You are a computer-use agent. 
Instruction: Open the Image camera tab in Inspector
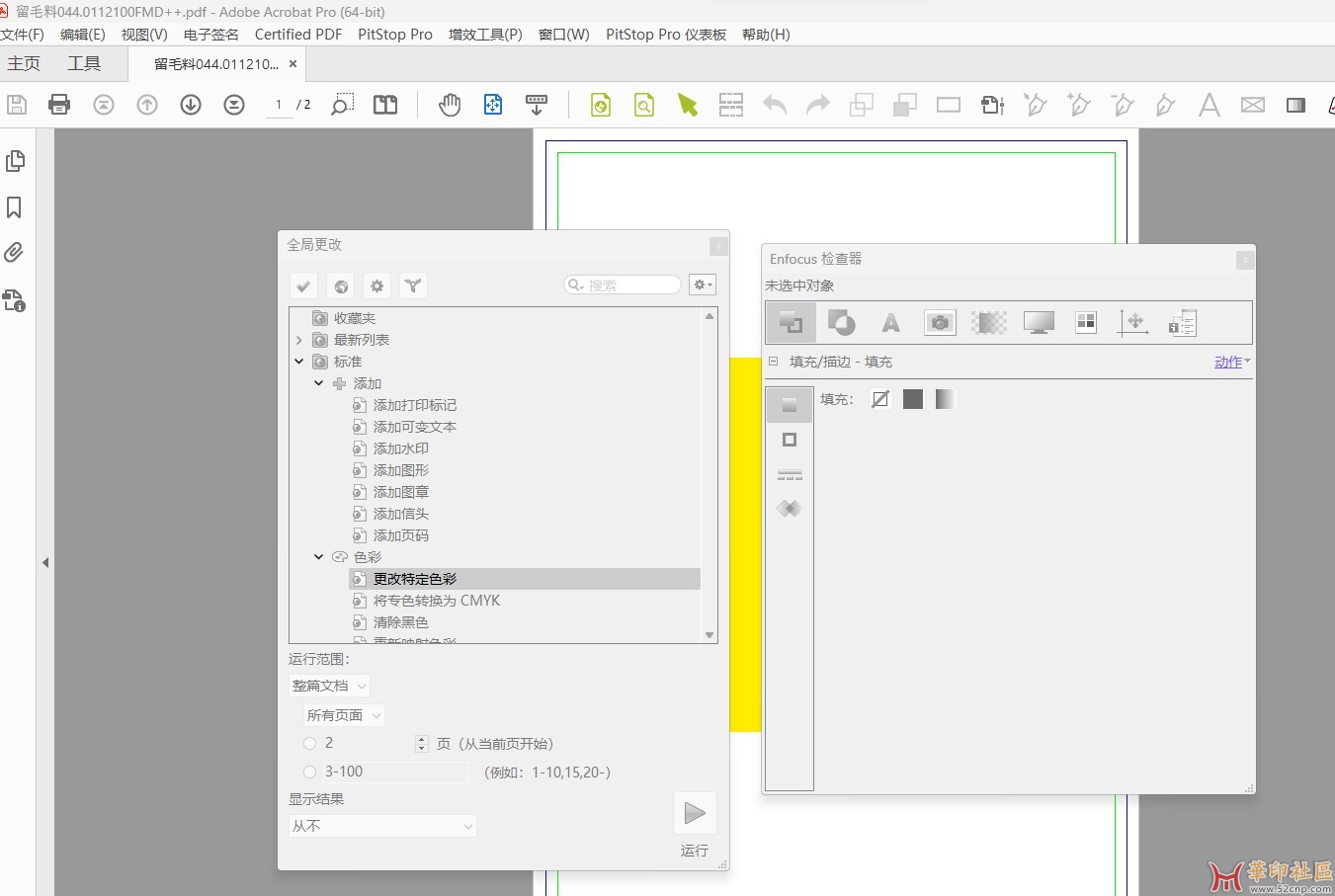coord(940,323)
